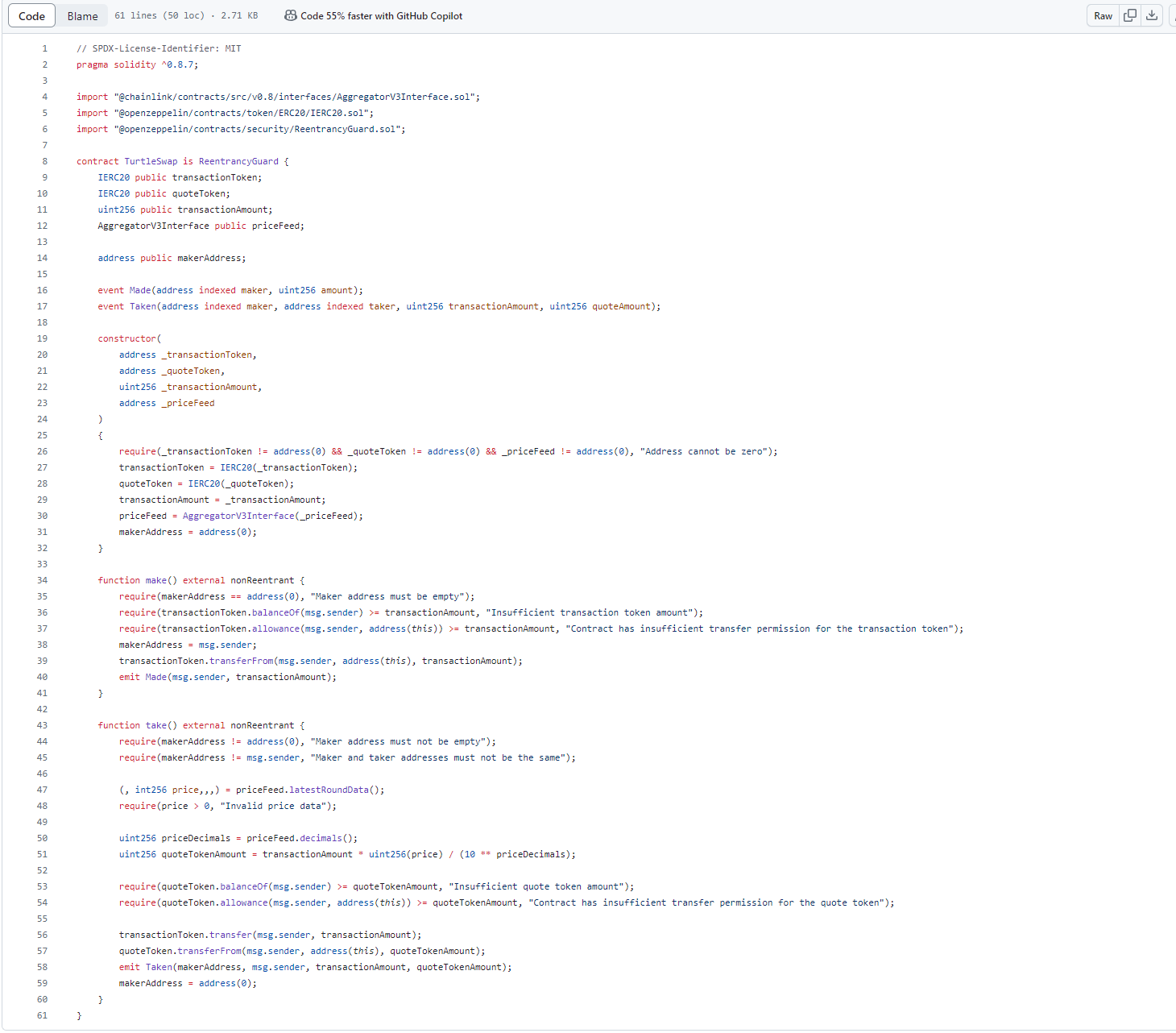1176x1033 pixels.
Task: Click 'address public makerAddress' declaration
Action: [172, 258]
